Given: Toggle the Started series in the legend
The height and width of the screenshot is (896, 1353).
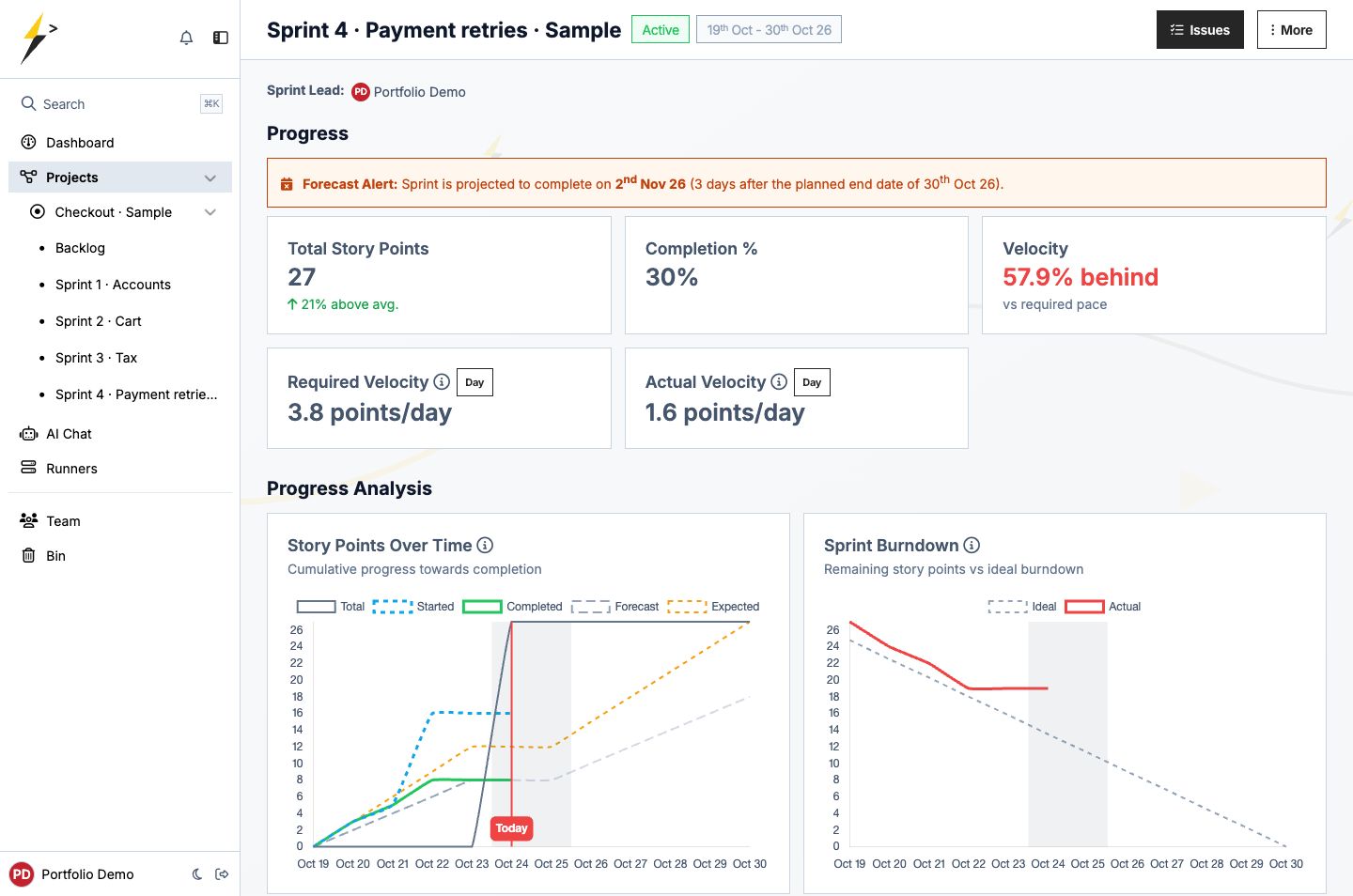Looking at the screenshot, I should click(x=413, y=607).
